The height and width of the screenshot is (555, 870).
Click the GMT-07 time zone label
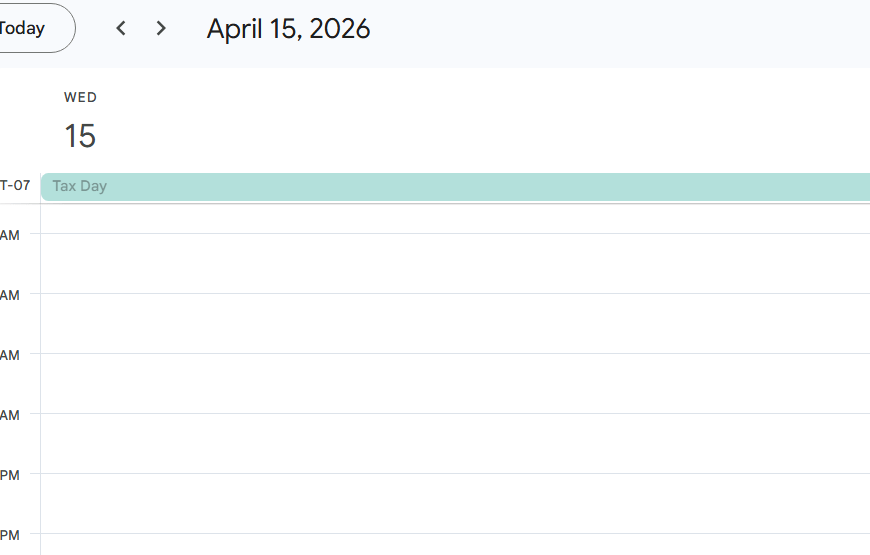pos(15,186)
